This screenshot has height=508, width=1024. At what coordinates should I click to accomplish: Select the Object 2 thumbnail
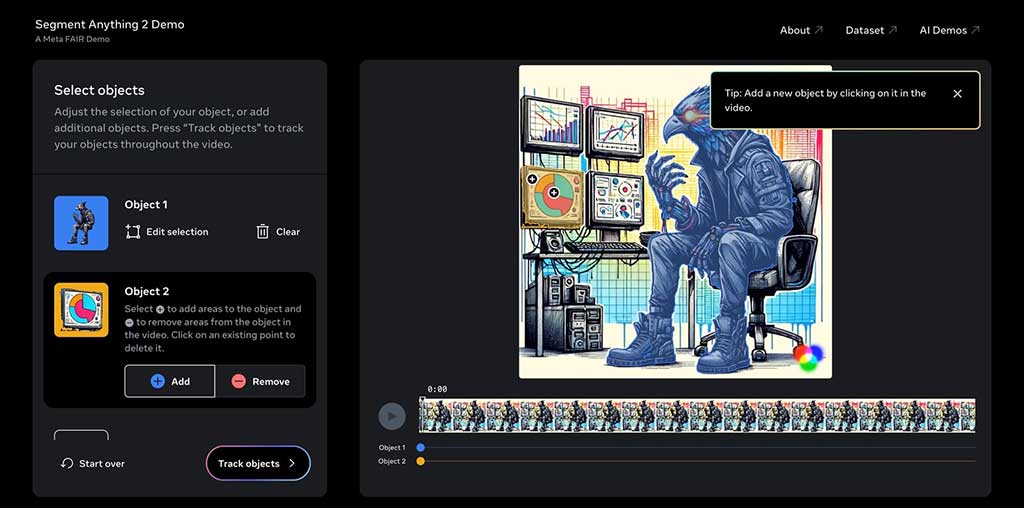click(x=81, y=309)
